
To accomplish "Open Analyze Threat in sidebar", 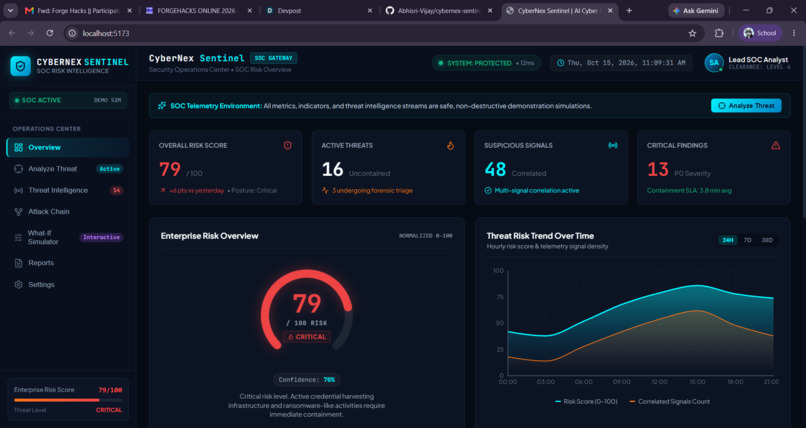I will click(x=68, y=169).
